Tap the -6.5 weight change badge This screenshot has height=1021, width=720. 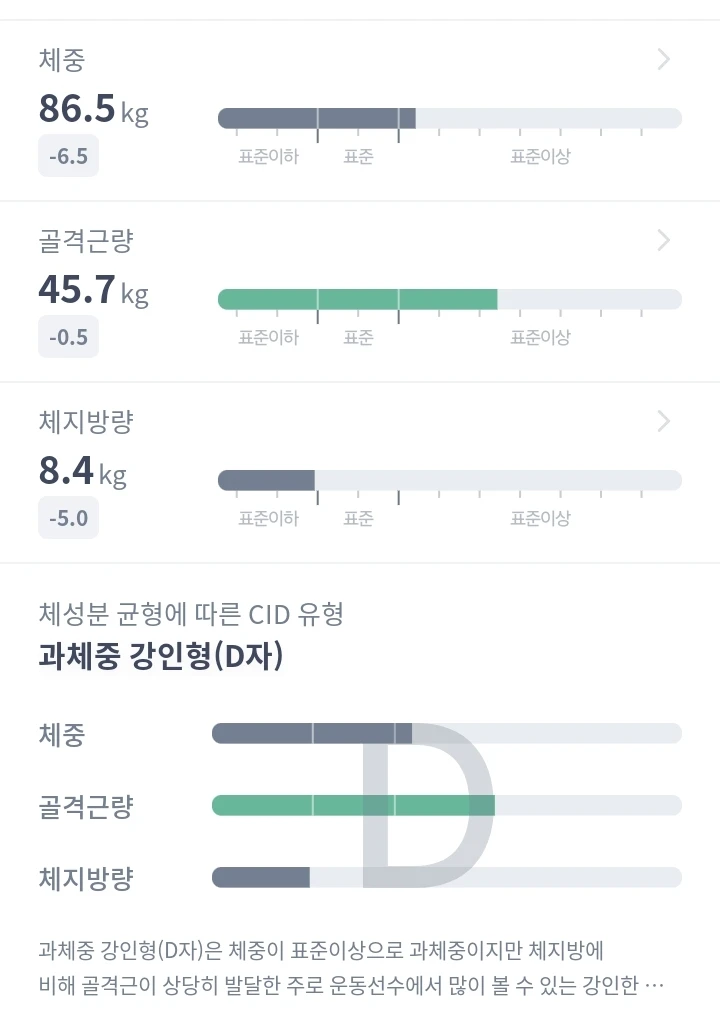click(x=68, y=156)
